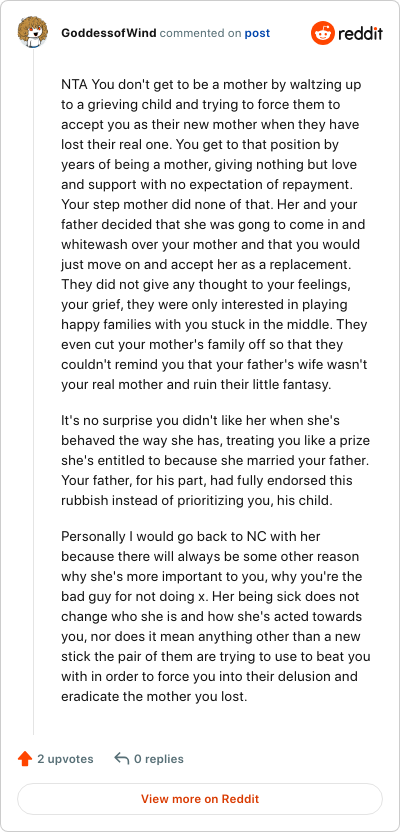Click the "View more on Reddit" button
Image resolution: width=400 pixels, height=832 pixels.
tap(200, 799)
